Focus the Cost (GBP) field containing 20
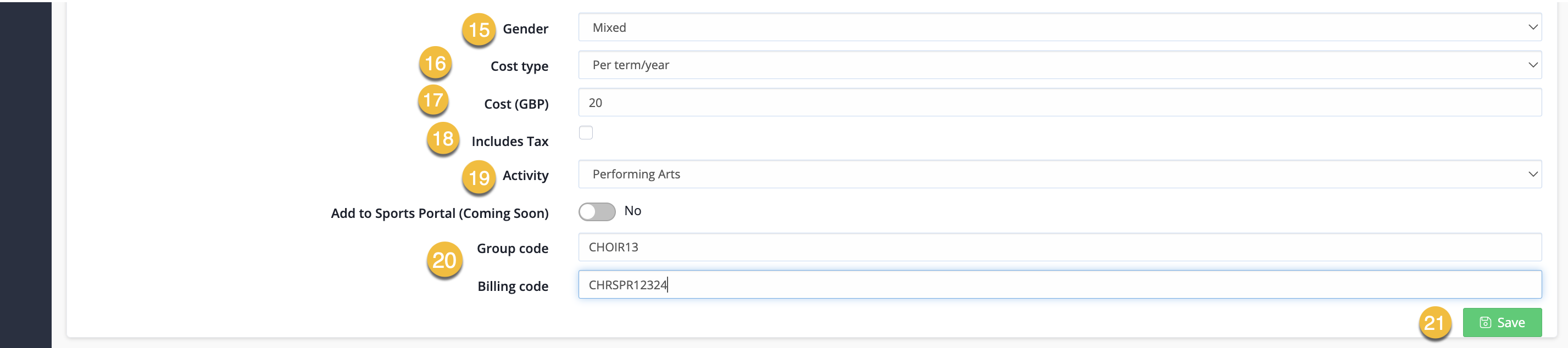The width and height of the screenshot is (1568, 348). (x=1059, y=102)
